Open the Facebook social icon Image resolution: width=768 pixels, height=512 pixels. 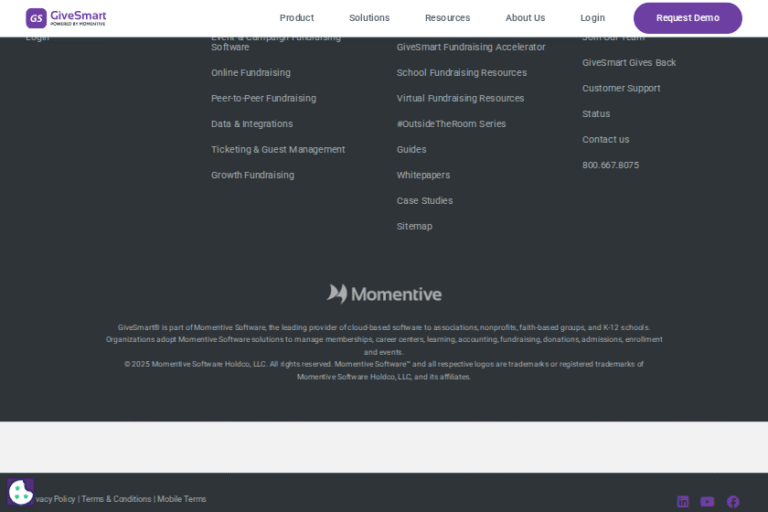click(733, 502)
